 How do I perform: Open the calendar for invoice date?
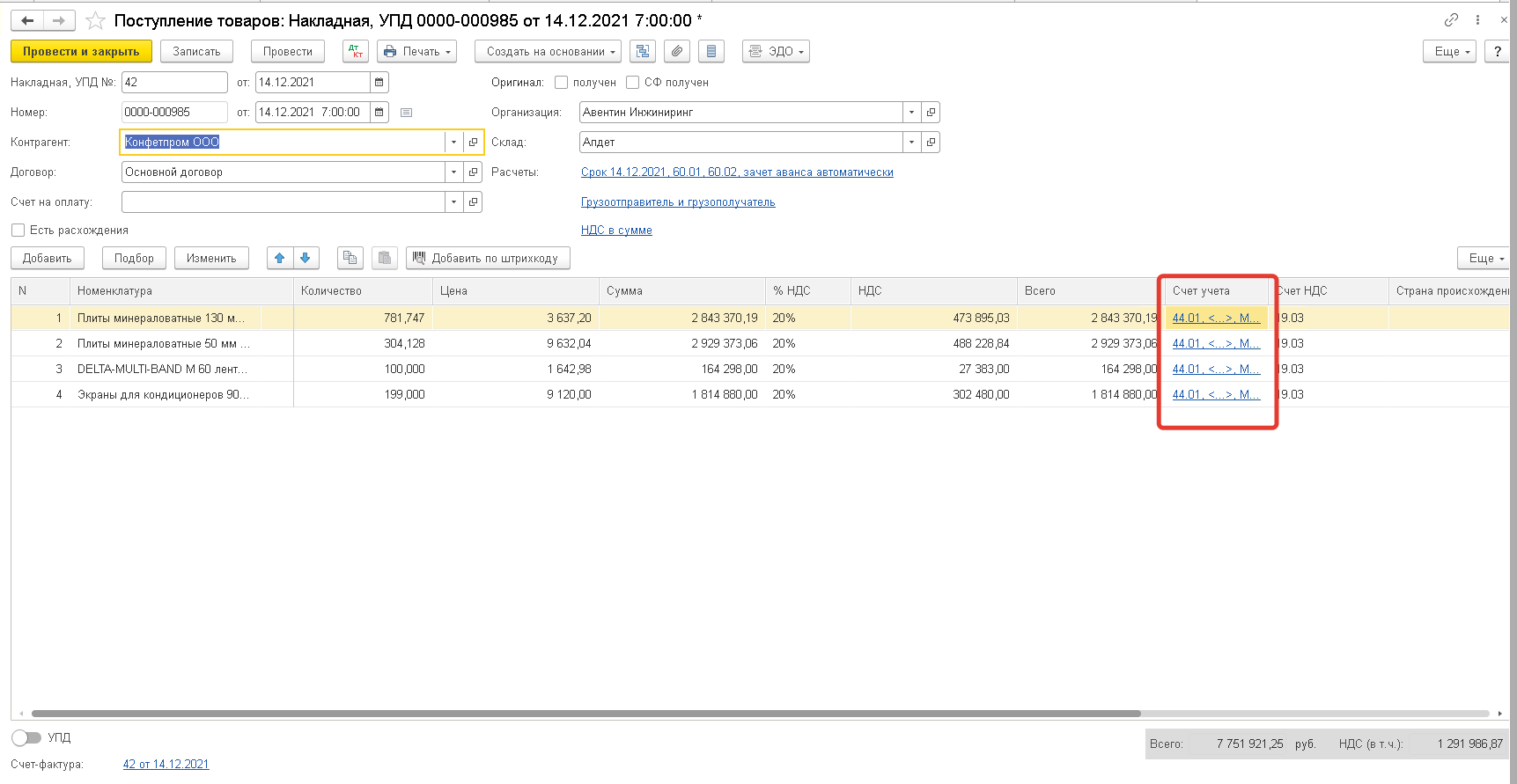(x=379, y=83)
